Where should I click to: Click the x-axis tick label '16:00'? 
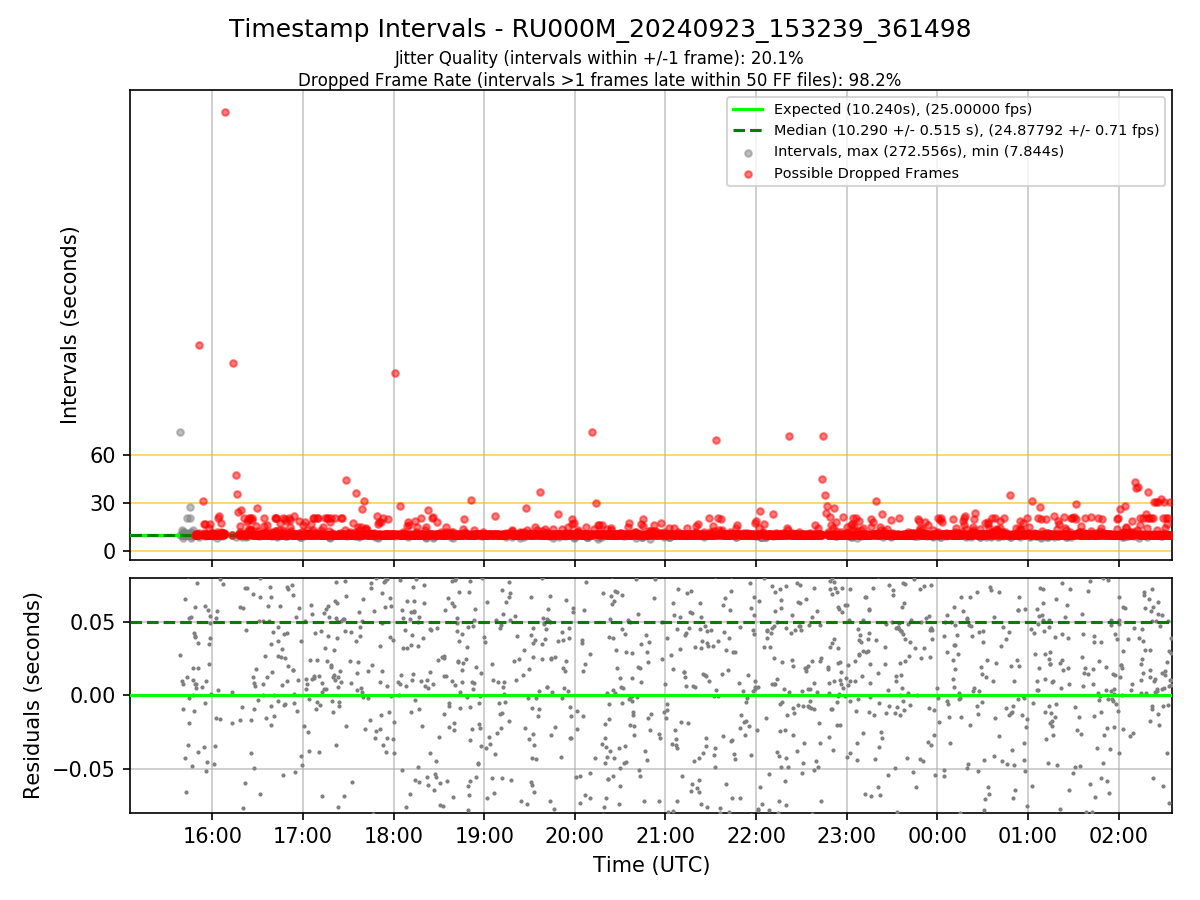click(212, 834)
